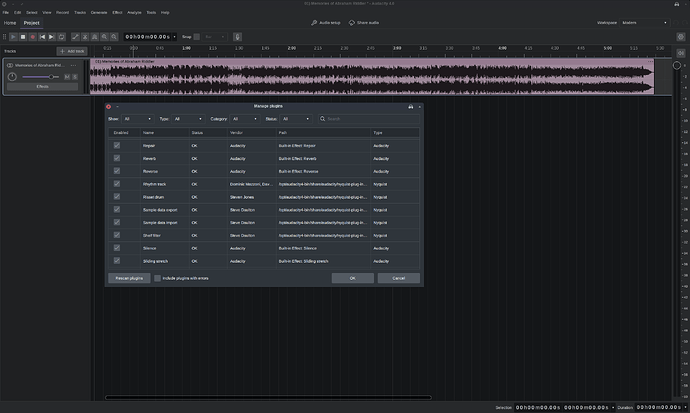Image resolution: width=690 pixels, height=413 pixels.
Task: Jump to start with Rewind button
Action: 42,37
